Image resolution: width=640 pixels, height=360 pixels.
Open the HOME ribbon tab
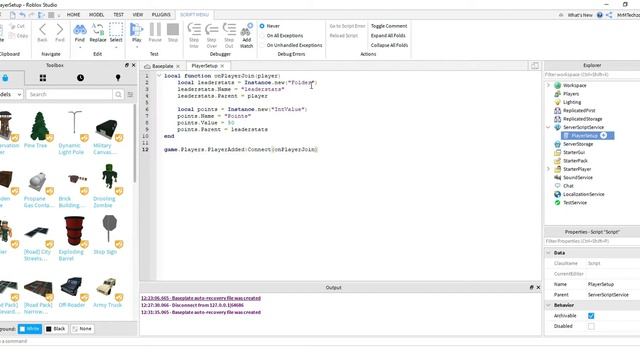pyautogui.click(x=73, y=15)
